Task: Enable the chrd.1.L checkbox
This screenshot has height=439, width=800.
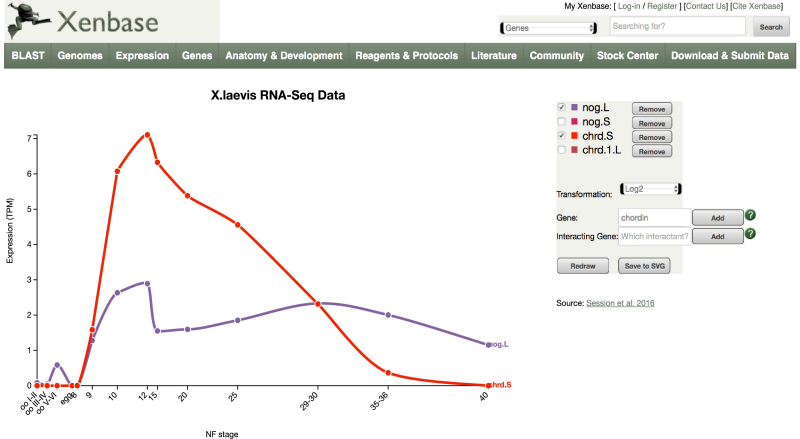Action: point(561,150)
